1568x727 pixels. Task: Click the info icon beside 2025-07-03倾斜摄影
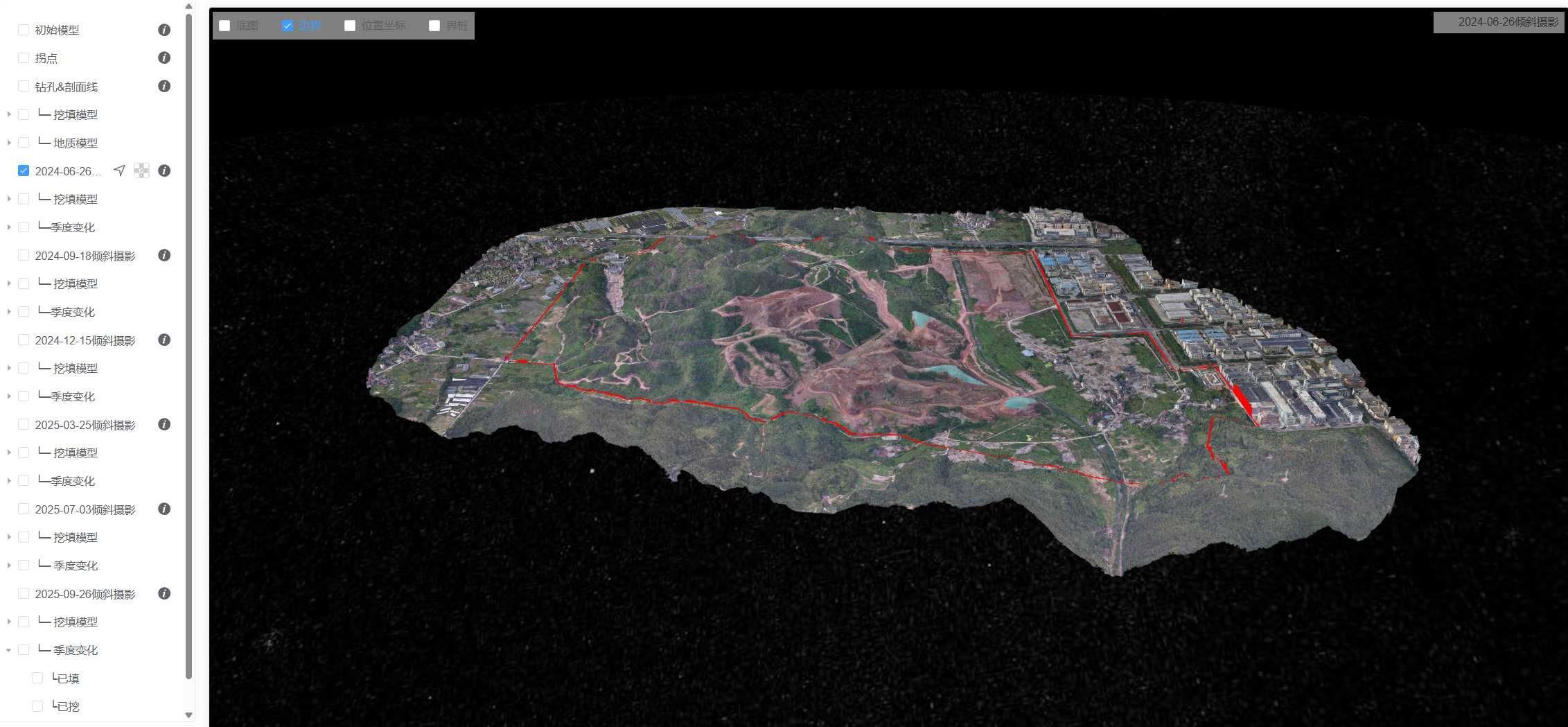[164, 509]
